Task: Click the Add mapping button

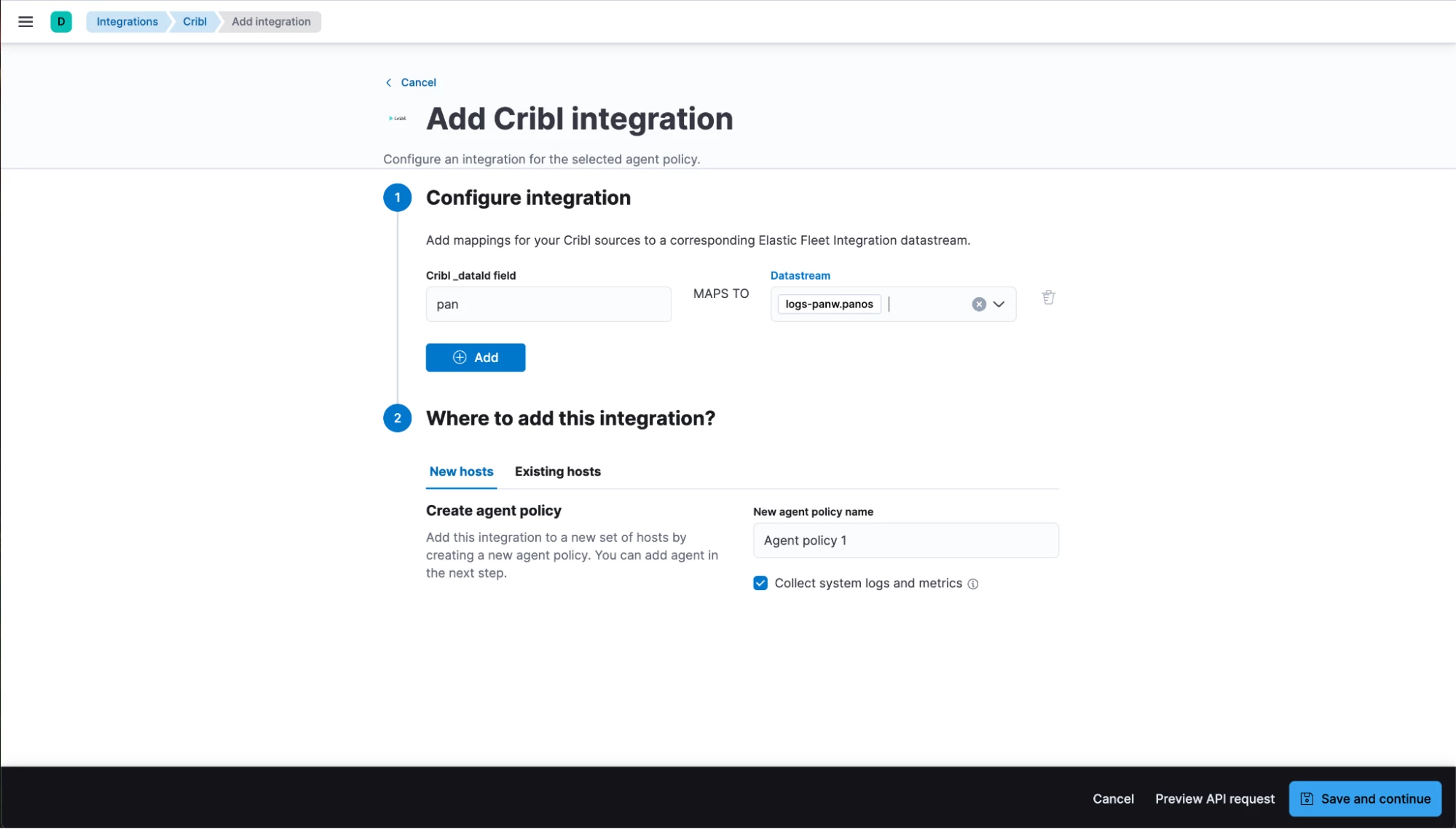Action: (476, 358)
